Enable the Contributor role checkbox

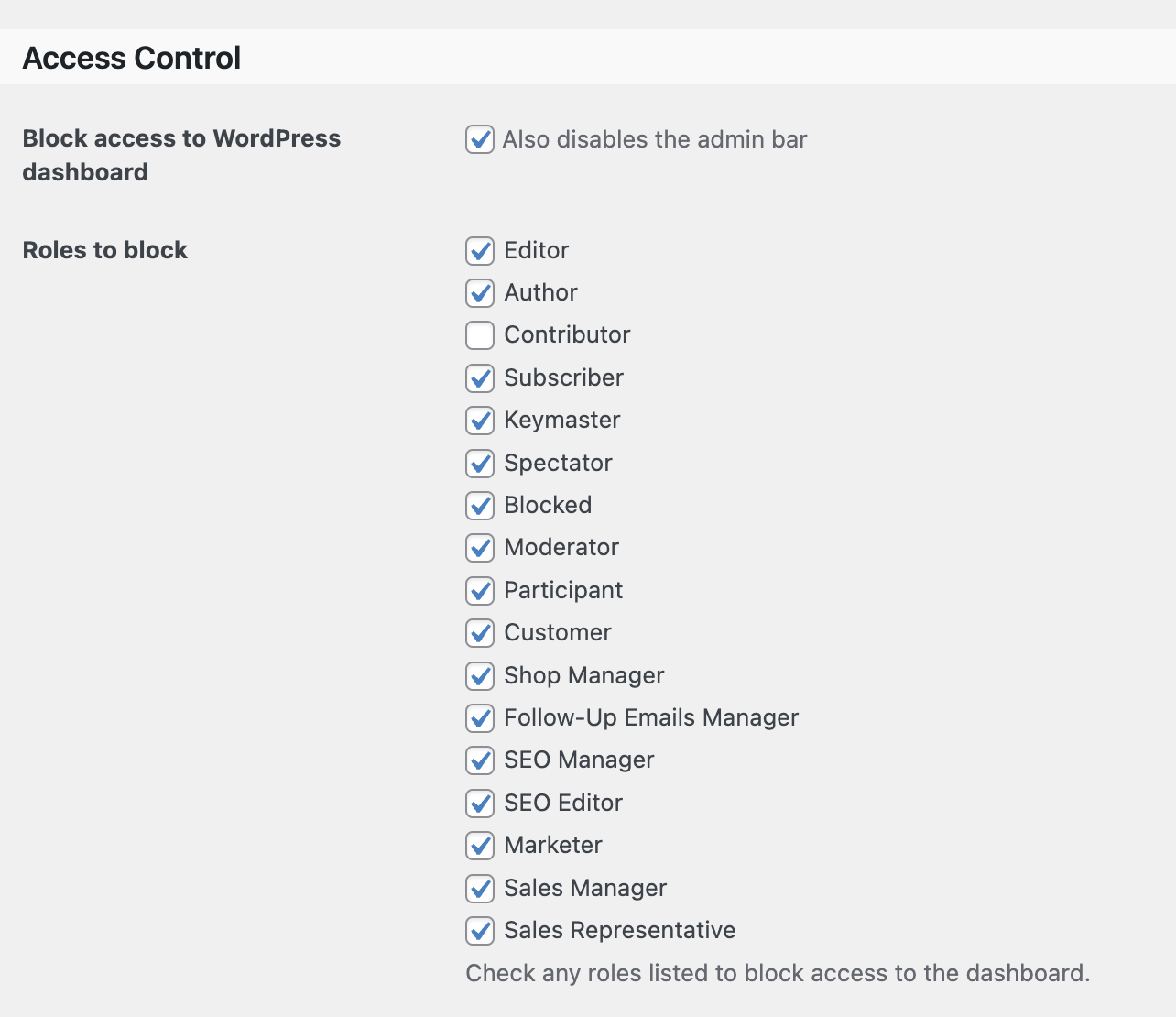(480, 335)
